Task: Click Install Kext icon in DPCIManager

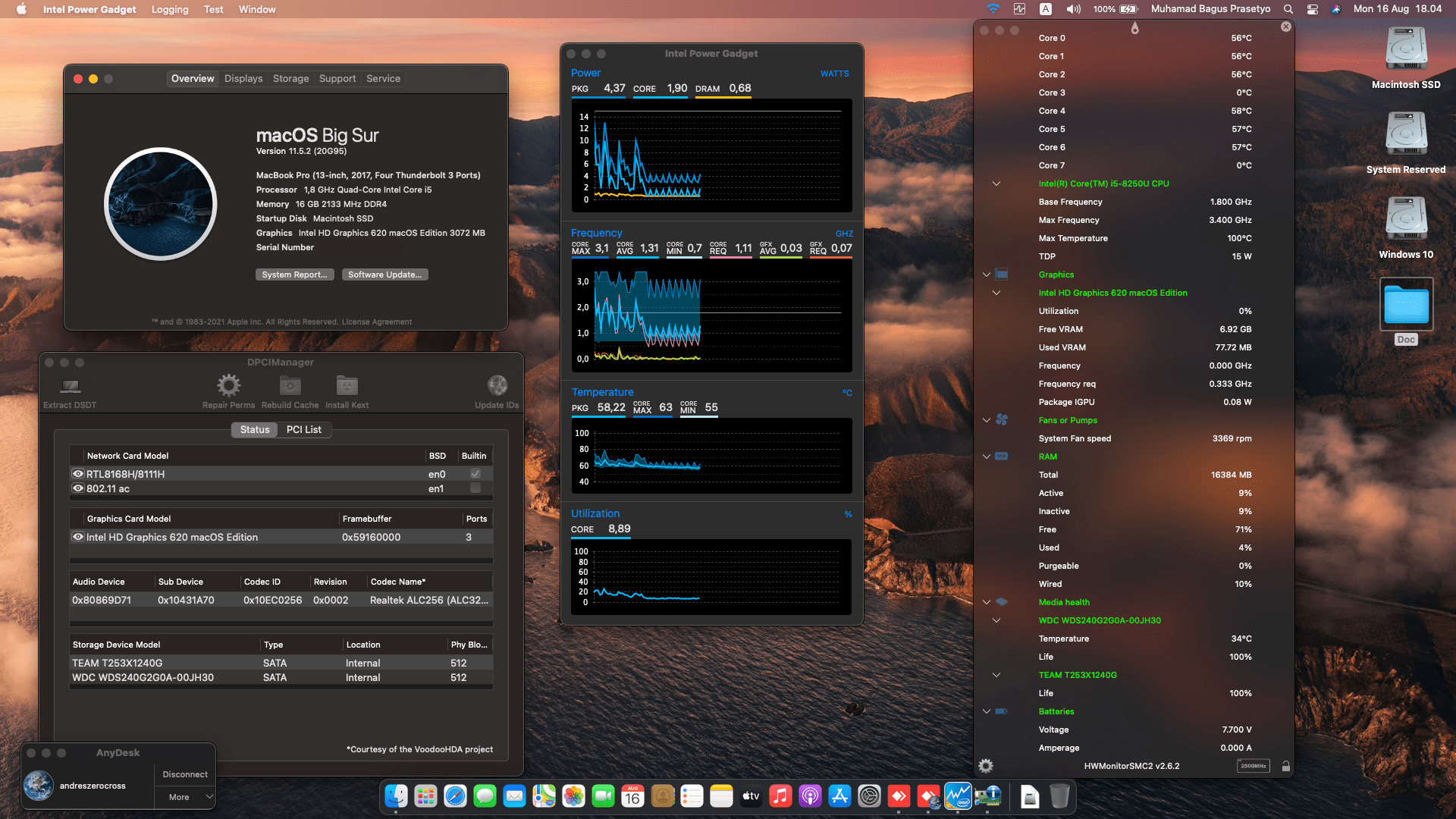Action: tap(347, 386)
